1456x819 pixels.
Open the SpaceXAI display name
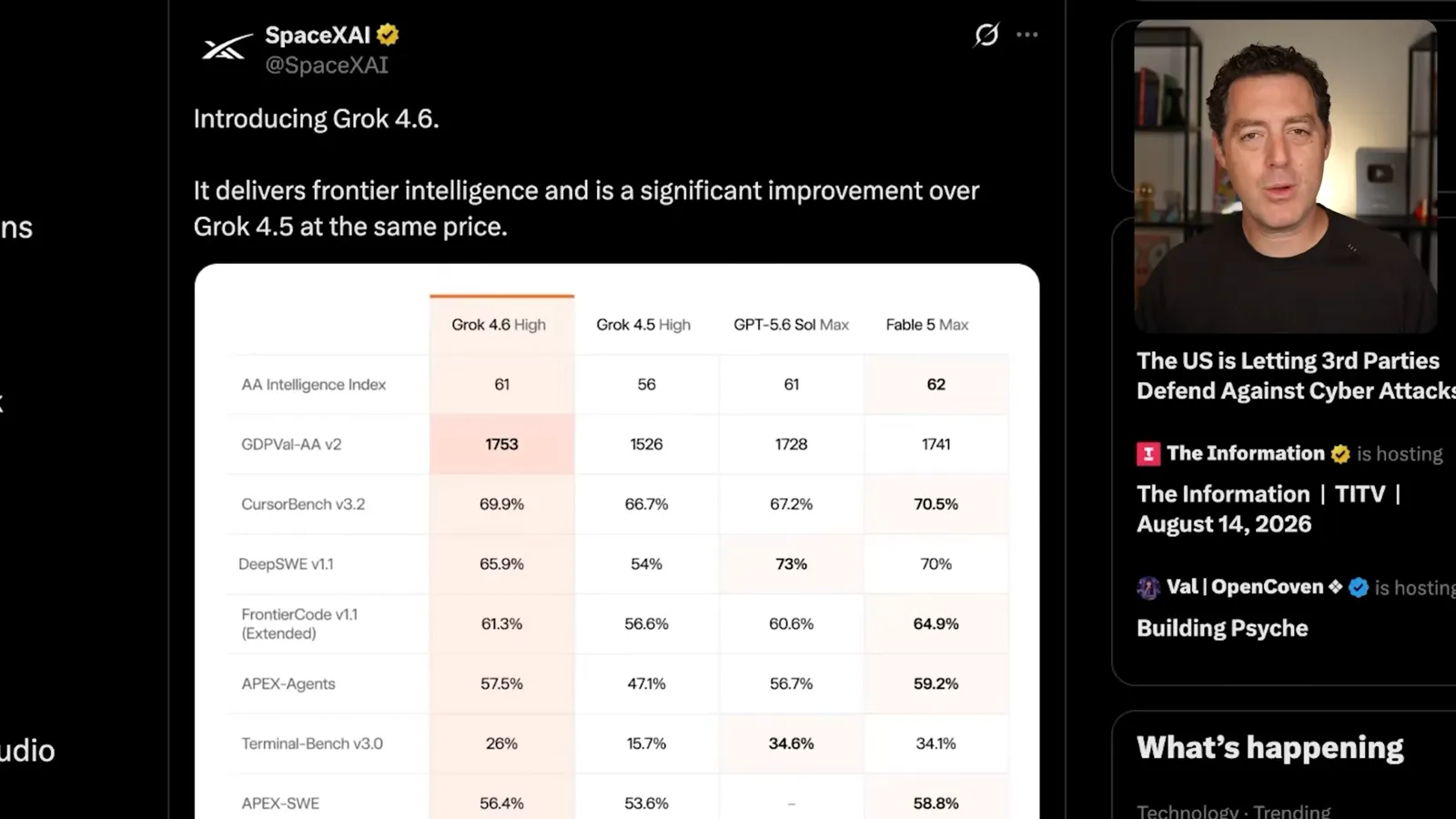tap(318, 35)
